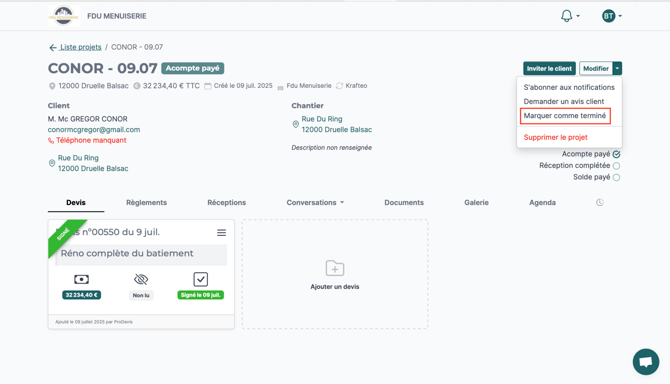Open the client email conormcgregor@gmail.com
This screenshot has width=670, height=384.
tap(94, 129)
